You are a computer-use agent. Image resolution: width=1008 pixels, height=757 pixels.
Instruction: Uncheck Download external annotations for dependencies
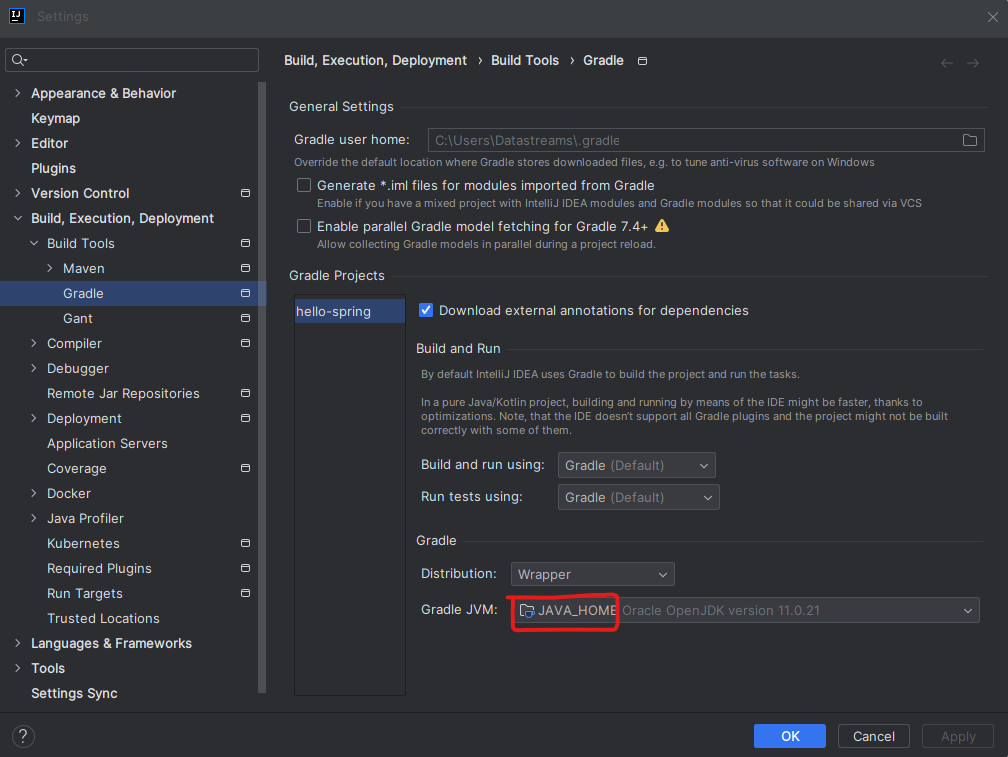(x=426, y=310)
